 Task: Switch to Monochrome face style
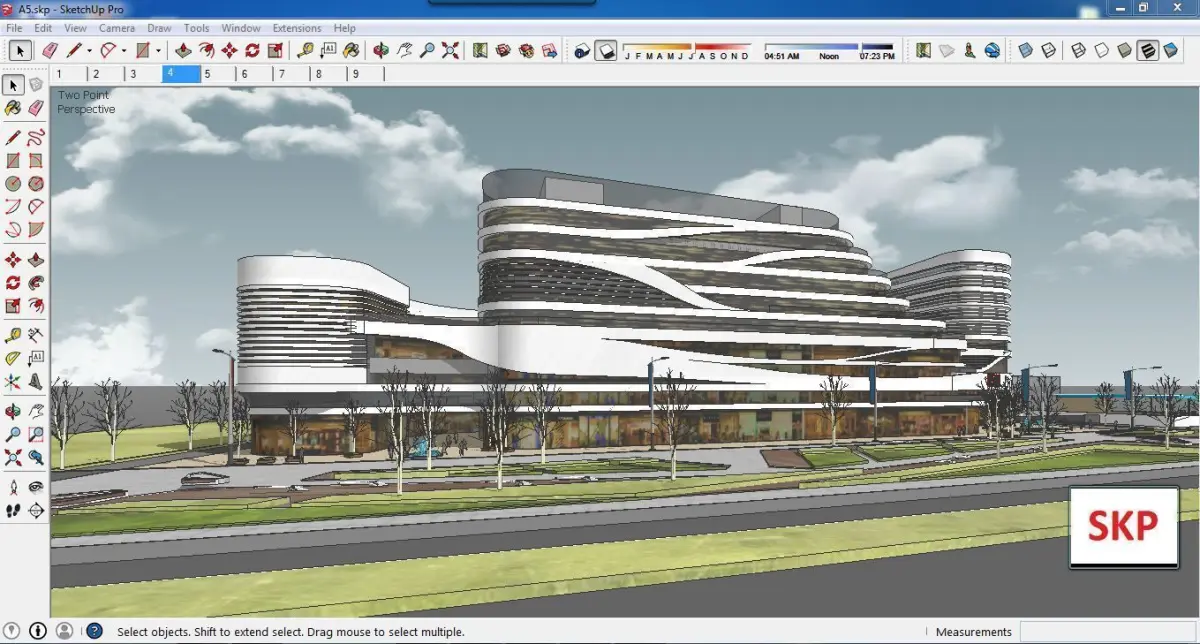click(x=1170, y=50)
